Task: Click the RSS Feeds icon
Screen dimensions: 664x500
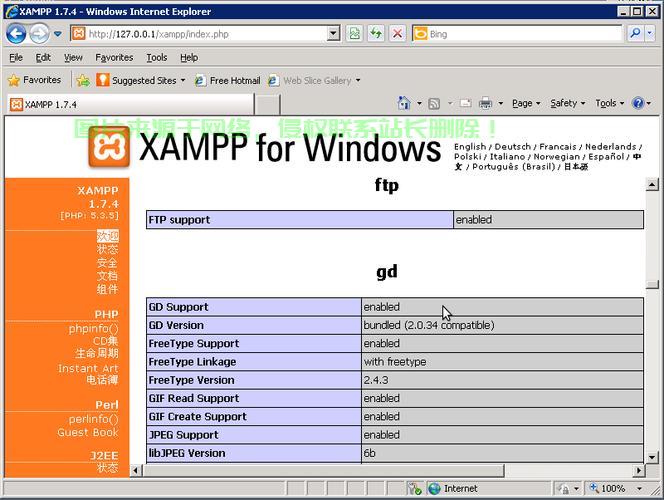Action: (434, 103)
